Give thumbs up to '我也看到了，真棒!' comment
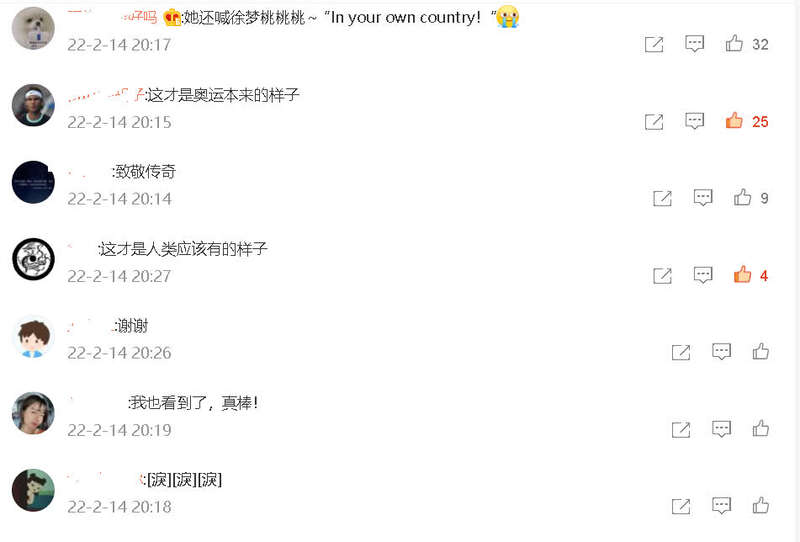The width and height of the screenshot is (800, 542). point(761,429)
